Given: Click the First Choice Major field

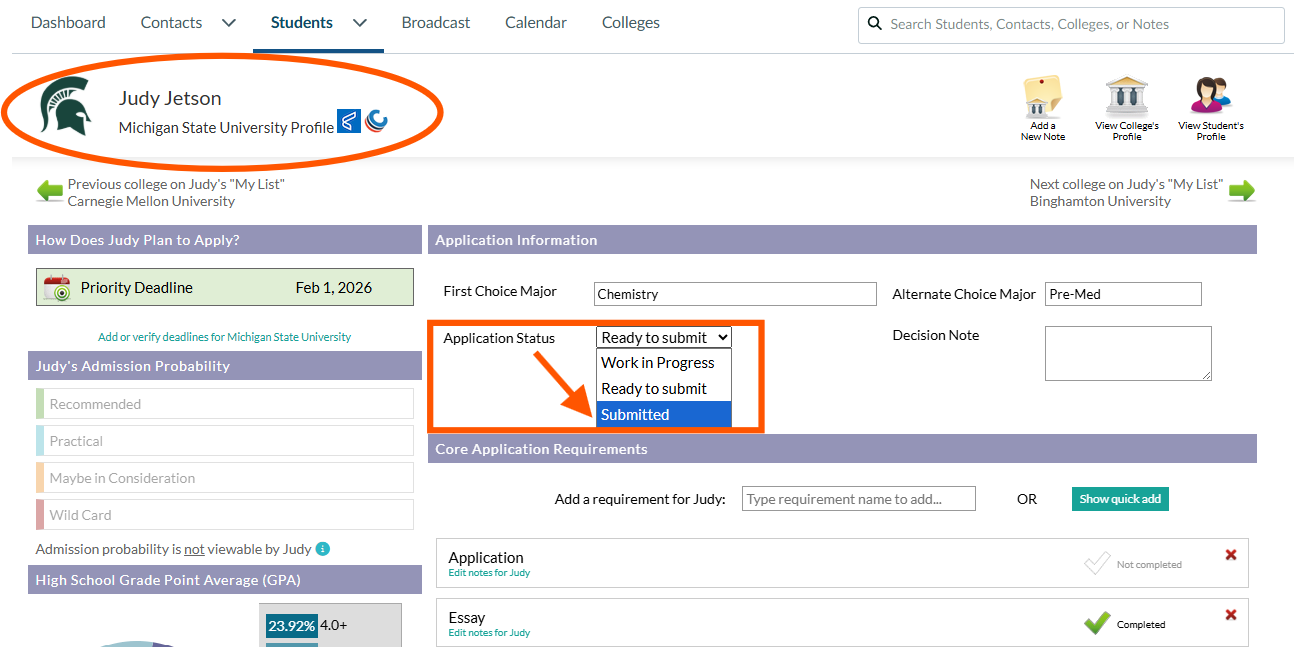Looking at the screenshot, I should pos(735,294).
